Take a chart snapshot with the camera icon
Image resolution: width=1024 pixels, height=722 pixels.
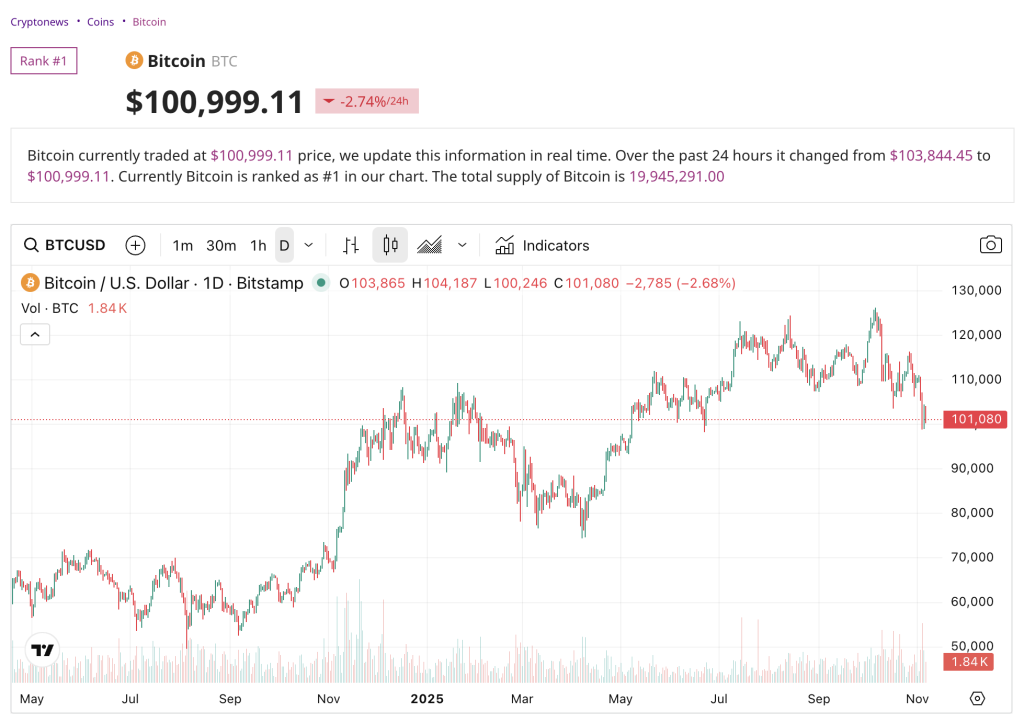990,244
